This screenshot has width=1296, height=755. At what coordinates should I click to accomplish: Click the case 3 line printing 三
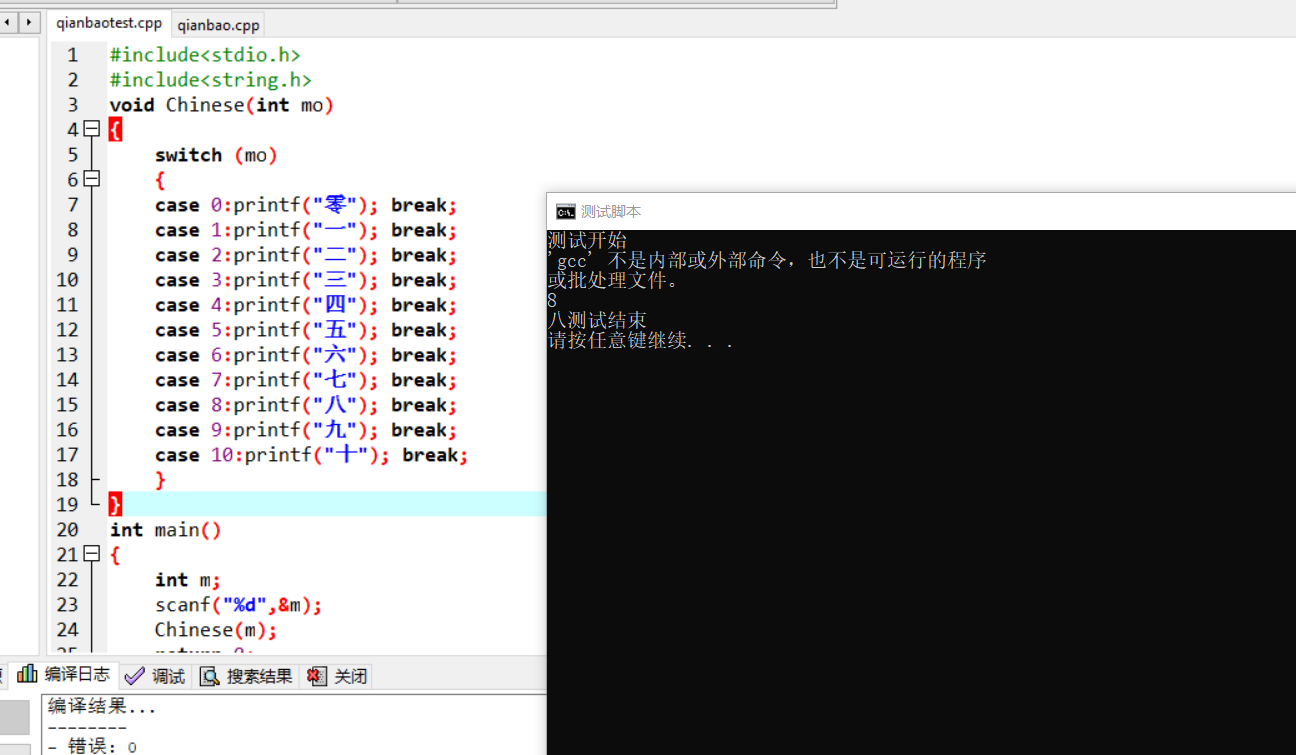[306, 280]
